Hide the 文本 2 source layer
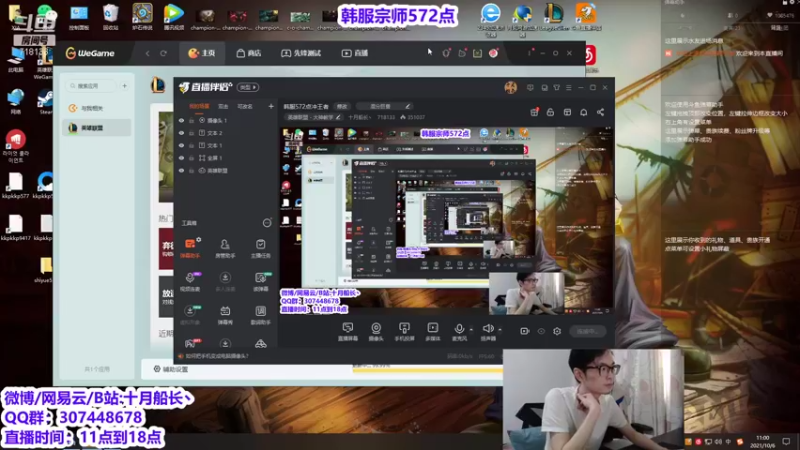 tap(181, 133)
